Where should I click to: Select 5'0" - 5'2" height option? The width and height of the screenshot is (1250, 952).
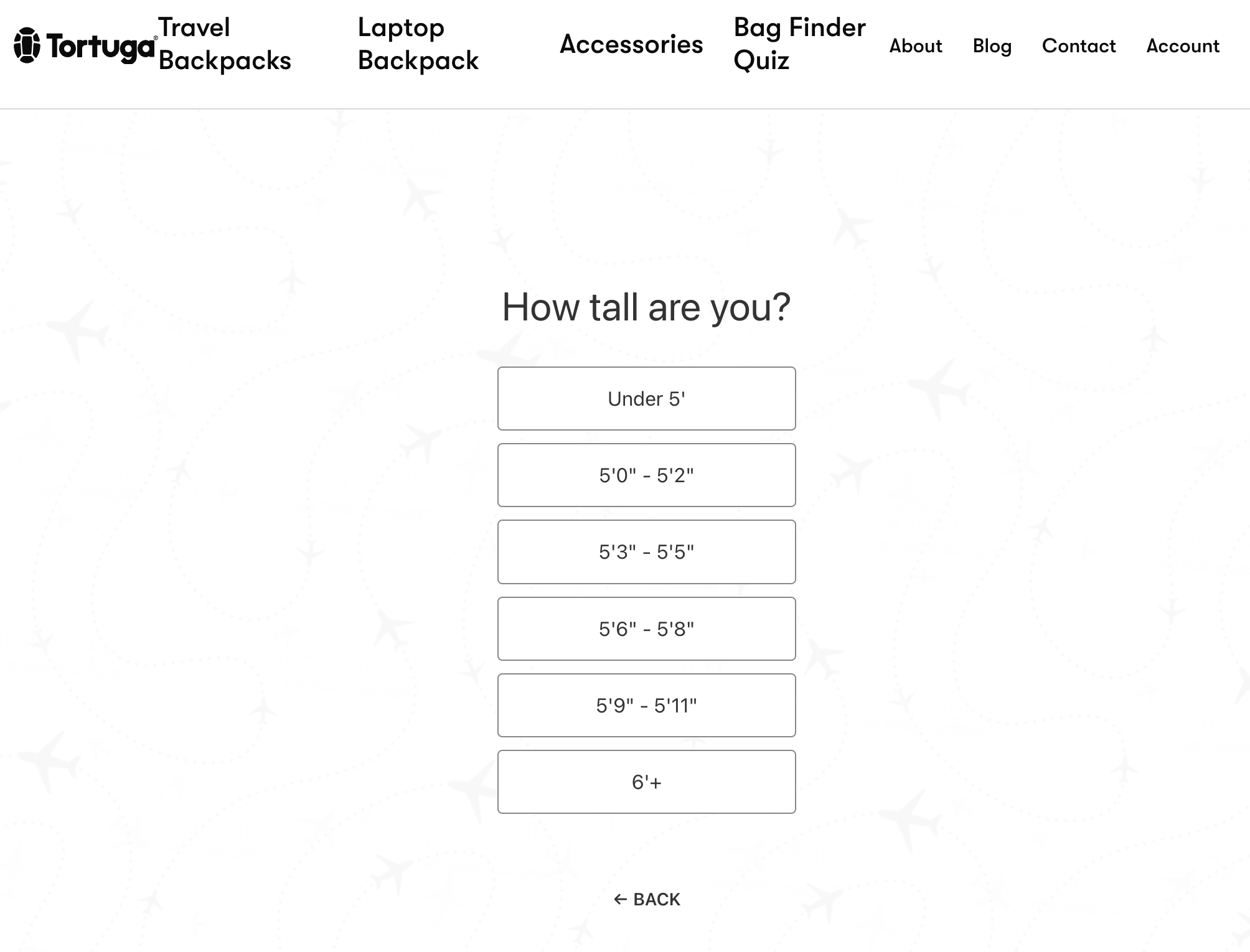(x=647, y=475)
